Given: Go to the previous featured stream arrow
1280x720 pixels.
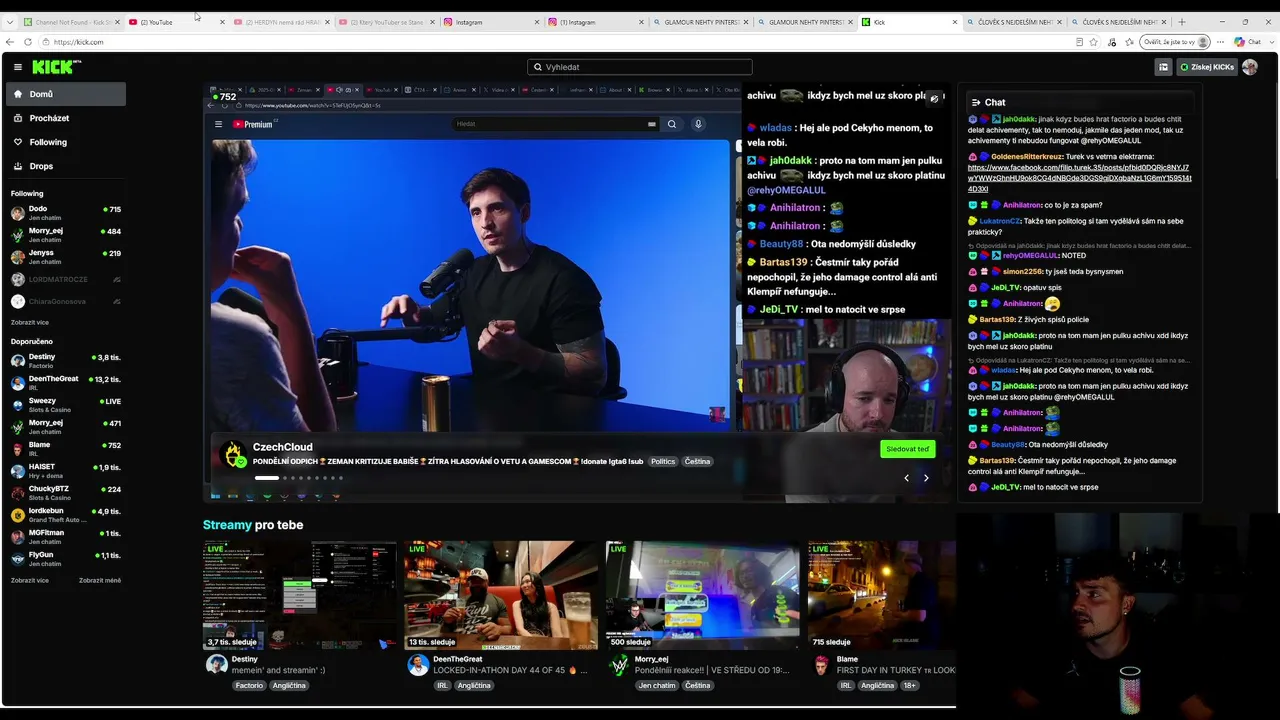Looking at the screenshot, I should pos(906,478).
